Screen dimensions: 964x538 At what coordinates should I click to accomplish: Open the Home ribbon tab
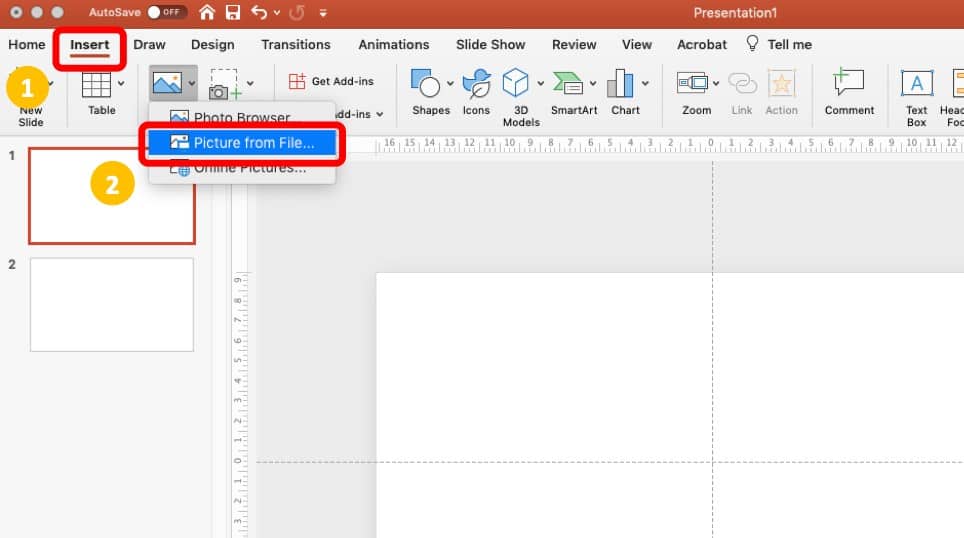(26, 44)
